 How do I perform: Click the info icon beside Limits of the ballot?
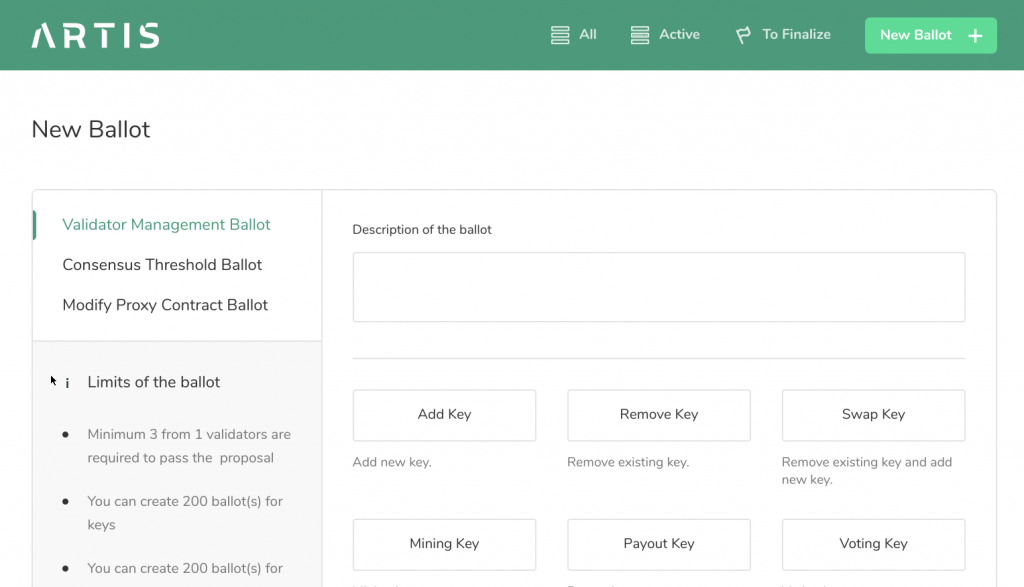coord(67,383)
